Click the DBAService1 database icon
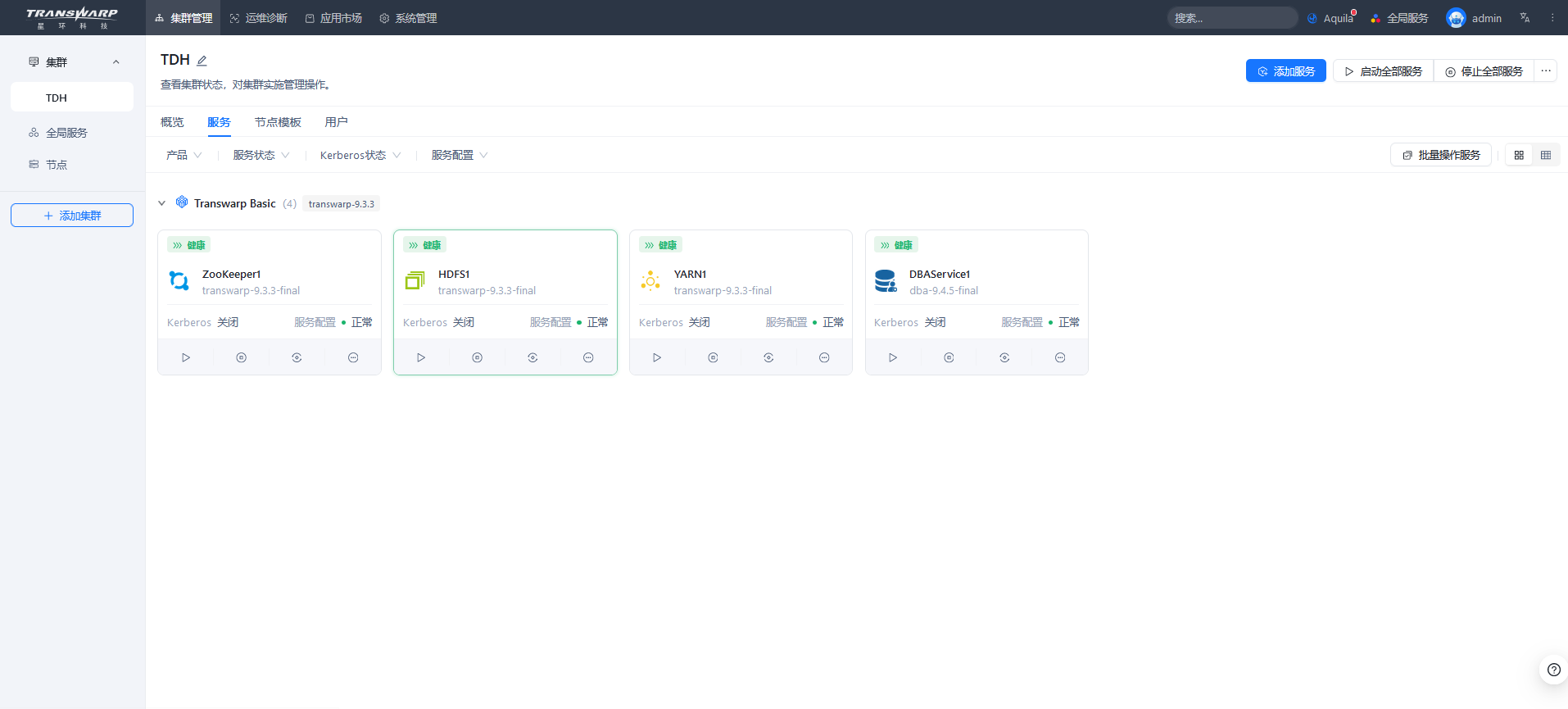This screenshot has width=1568, height=709. click(x=886, y=281)
